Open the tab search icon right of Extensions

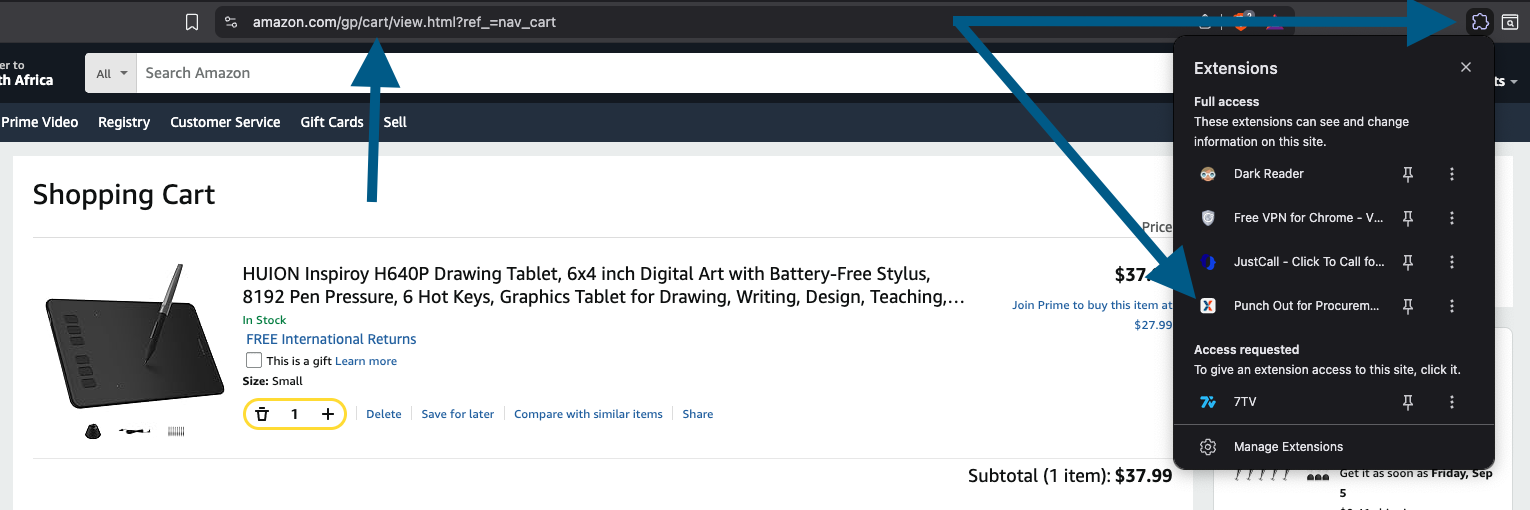coord(1511,22)
